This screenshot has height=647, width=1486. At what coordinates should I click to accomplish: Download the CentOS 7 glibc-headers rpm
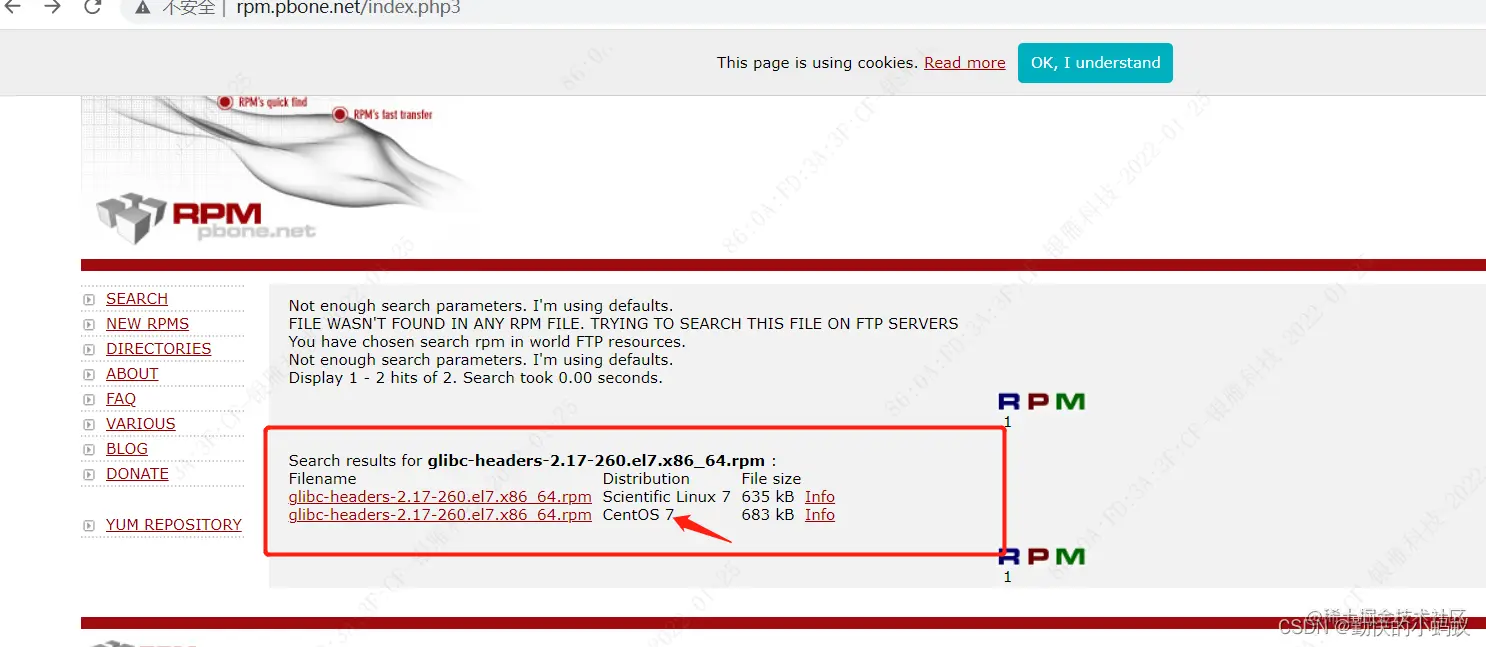click(x=440, y=515)
